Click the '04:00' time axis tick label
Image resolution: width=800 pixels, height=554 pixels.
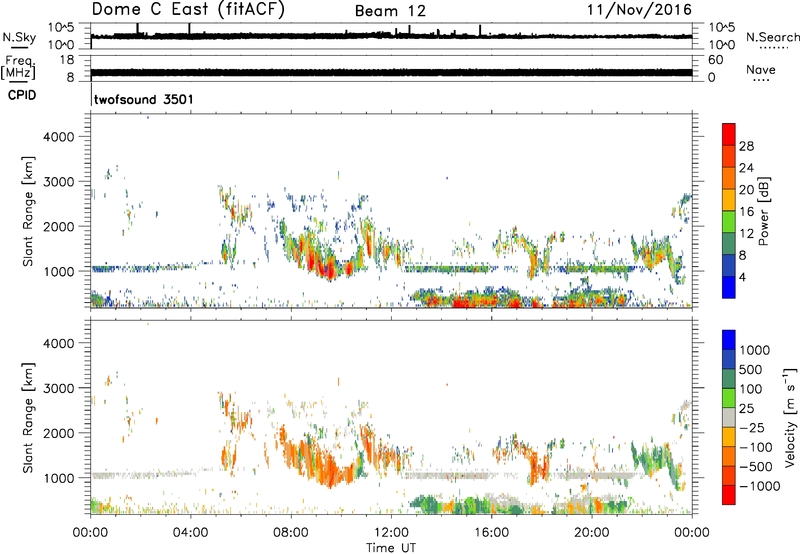pyautogui.click(x=191, y=533)
